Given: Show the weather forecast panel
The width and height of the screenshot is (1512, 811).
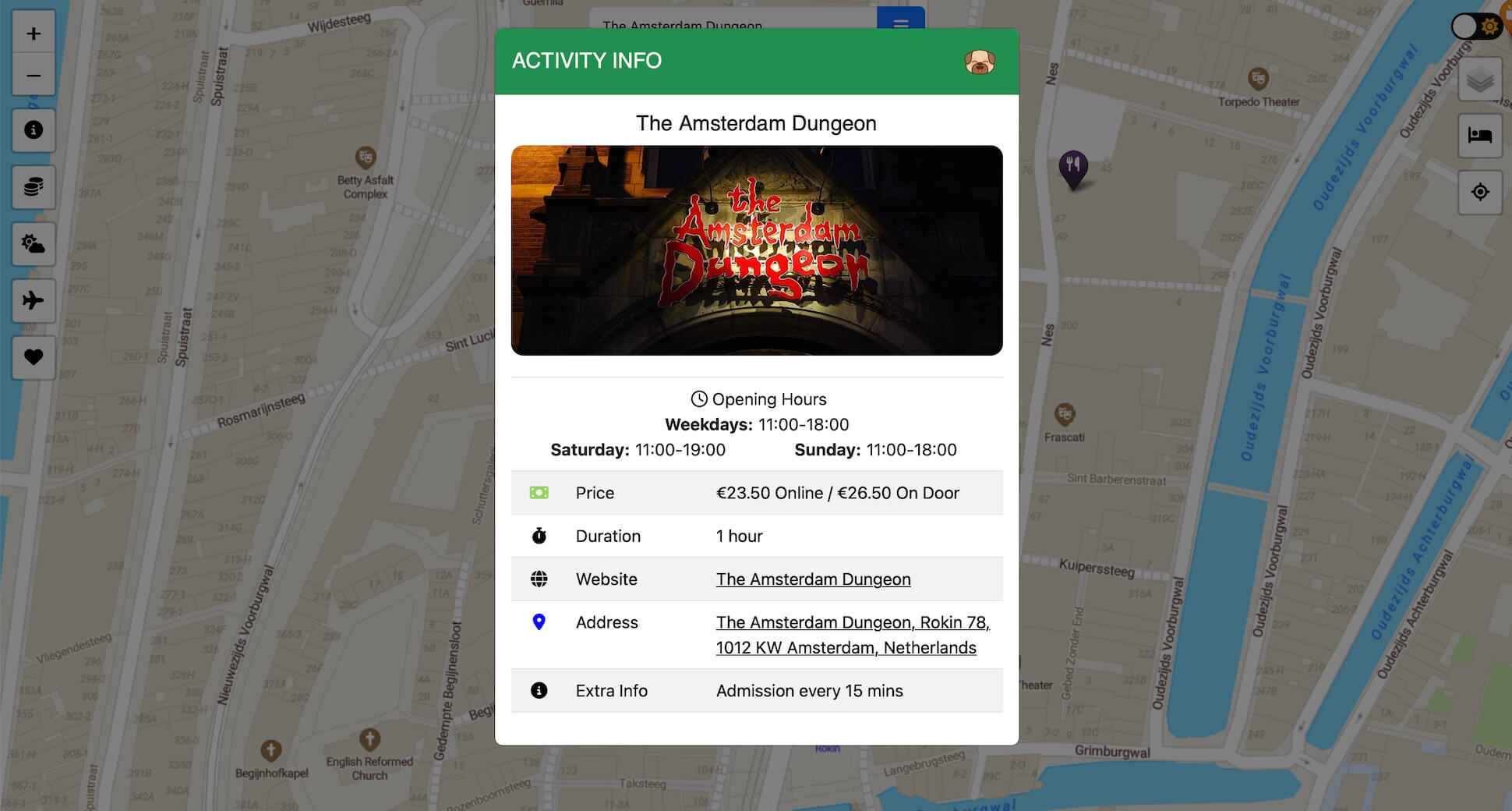Looking at the screenshot, I should point(34,244).
